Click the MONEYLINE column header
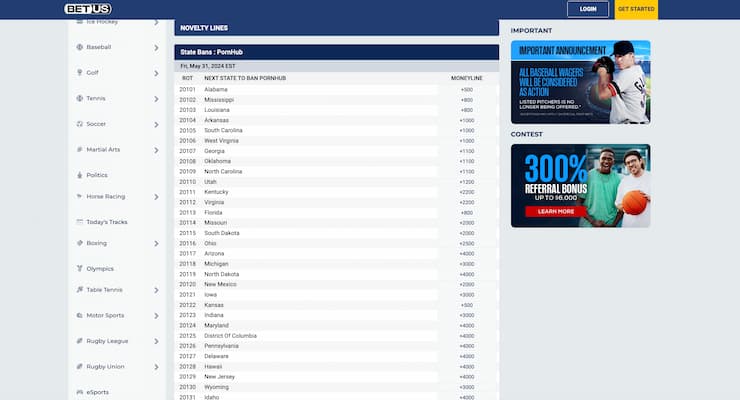 (467, 78)
